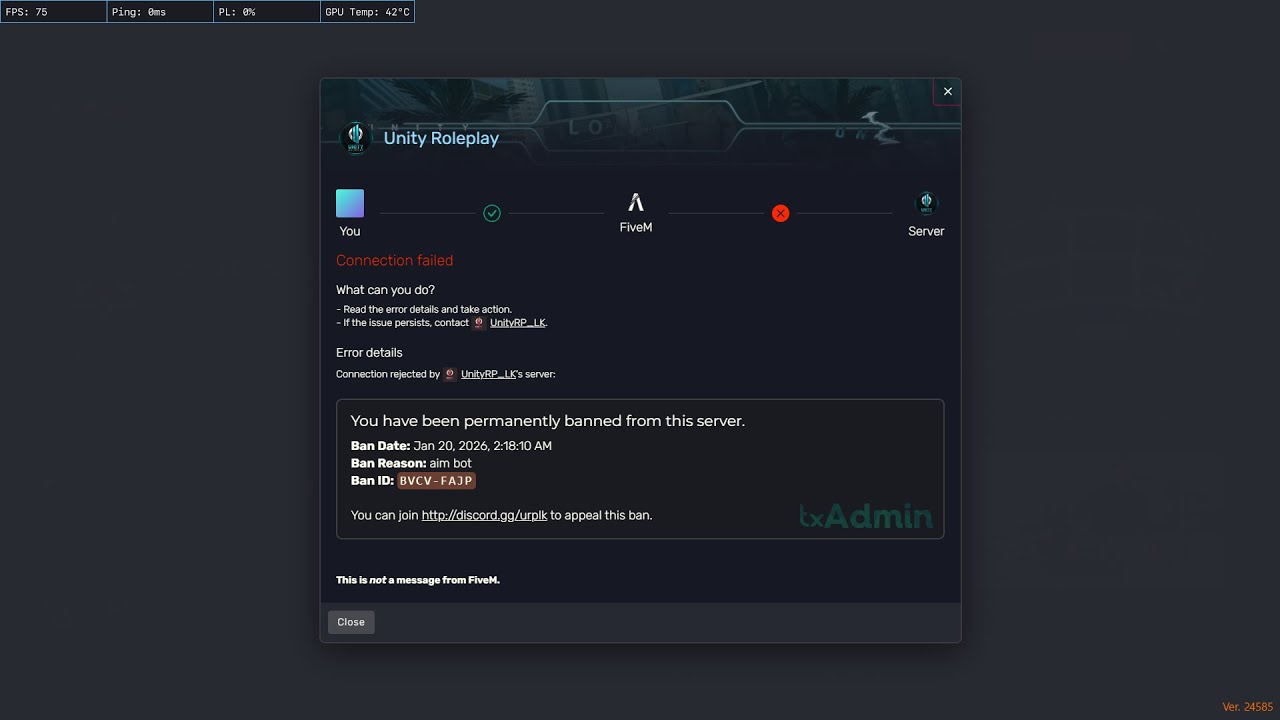Click the FPS: 75 overlay readout
Screen dimensions: 1280x720
pyautogui.click(x=54, y=12)
